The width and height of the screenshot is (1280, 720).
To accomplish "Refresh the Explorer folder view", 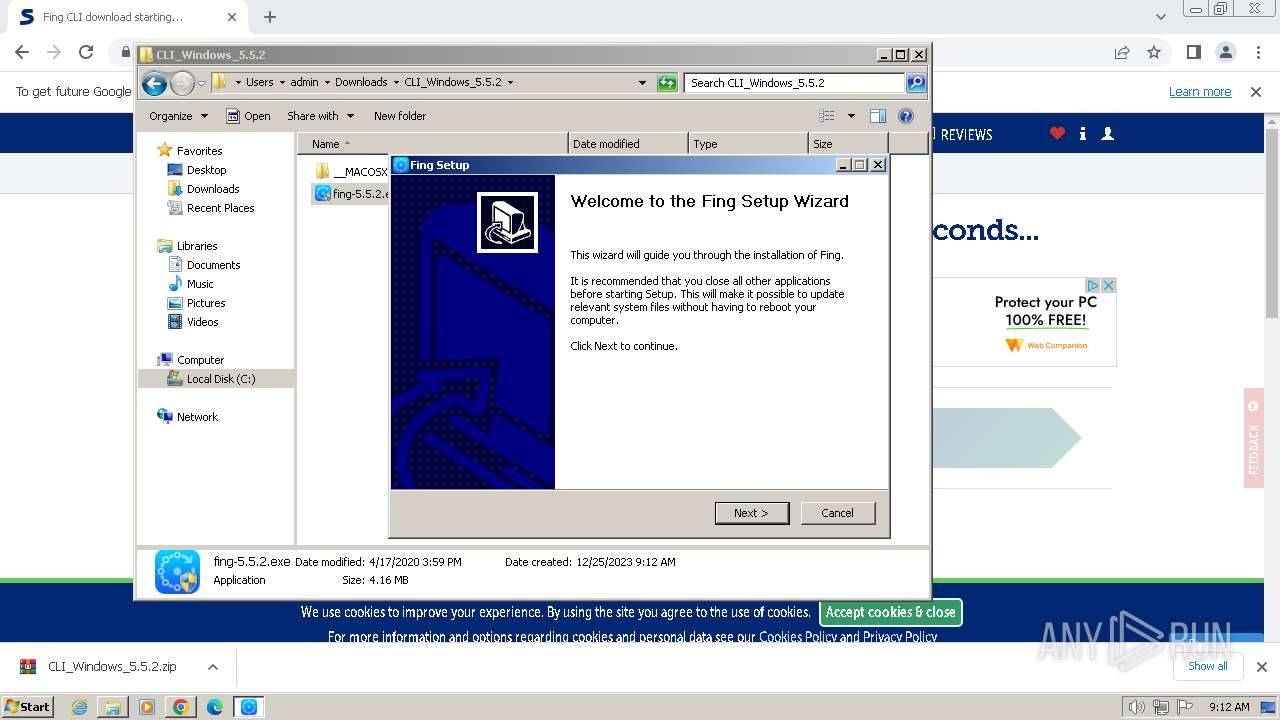I will point(667,83).
